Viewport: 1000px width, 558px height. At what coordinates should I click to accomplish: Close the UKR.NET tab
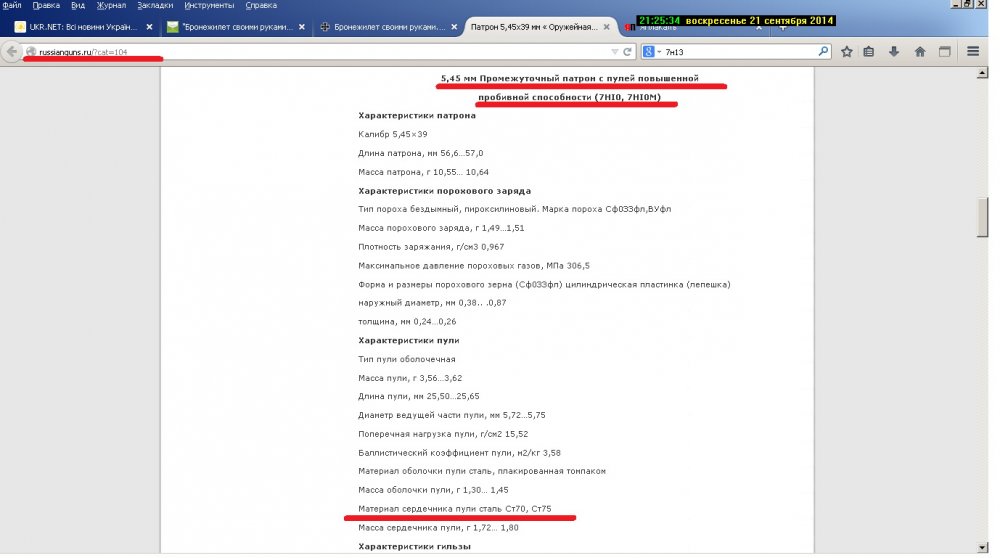149,27
